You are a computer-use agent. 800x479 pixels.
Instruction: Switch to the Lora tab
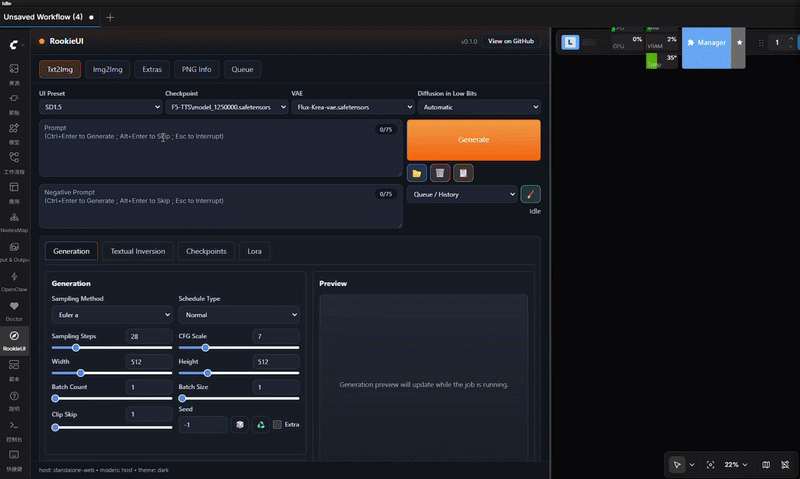point(255,251)
